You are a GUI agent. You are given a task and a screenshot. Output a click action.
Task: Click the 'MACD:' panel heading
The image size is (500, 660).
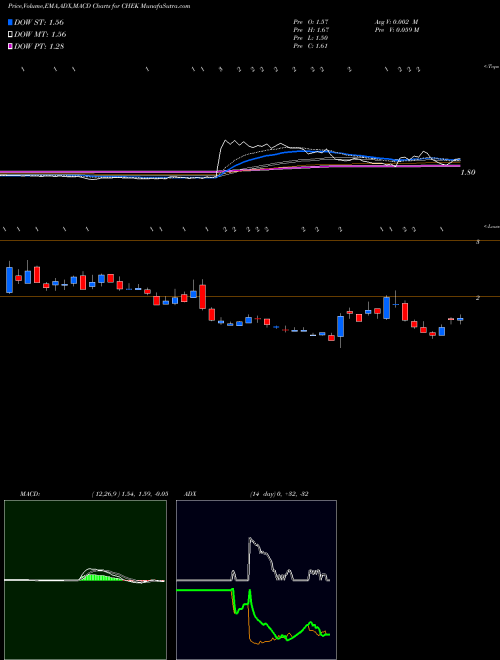30,494
